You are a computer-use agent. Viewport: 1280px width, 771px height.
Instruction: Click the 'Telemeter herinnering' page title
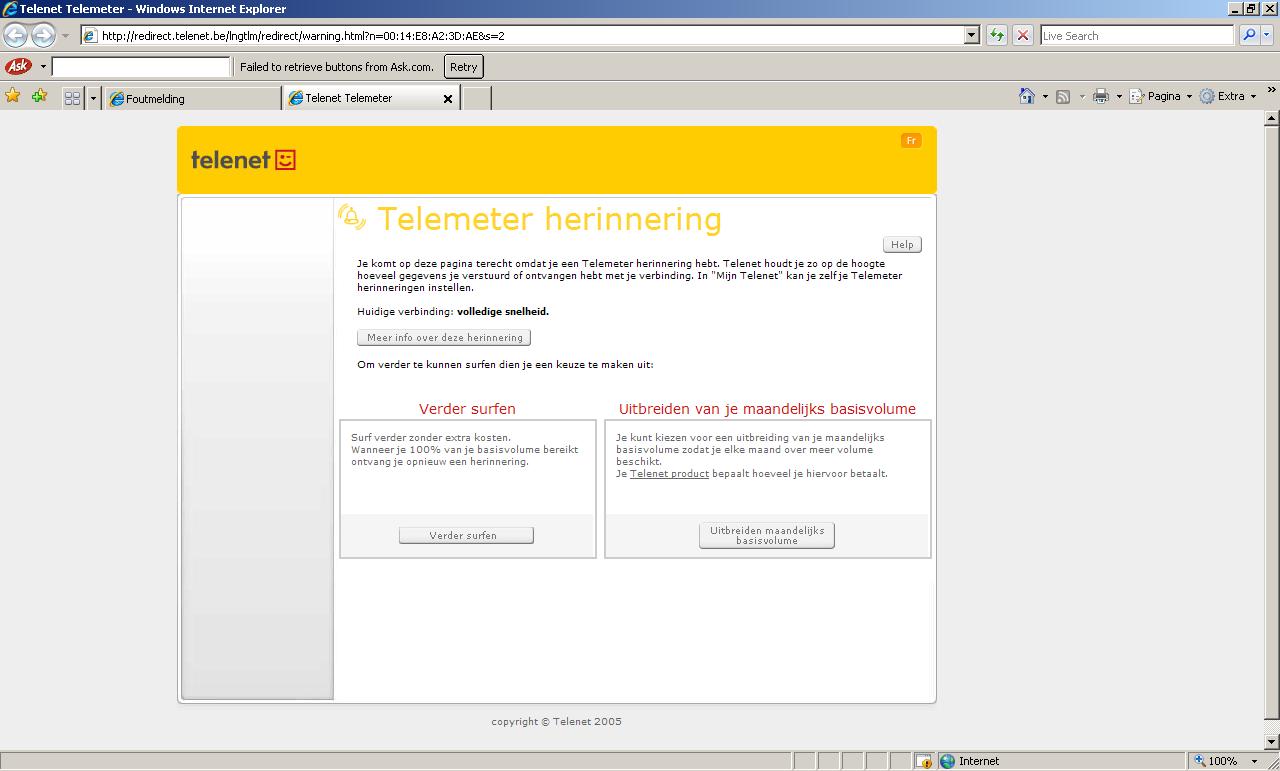(x=549, y=219)
